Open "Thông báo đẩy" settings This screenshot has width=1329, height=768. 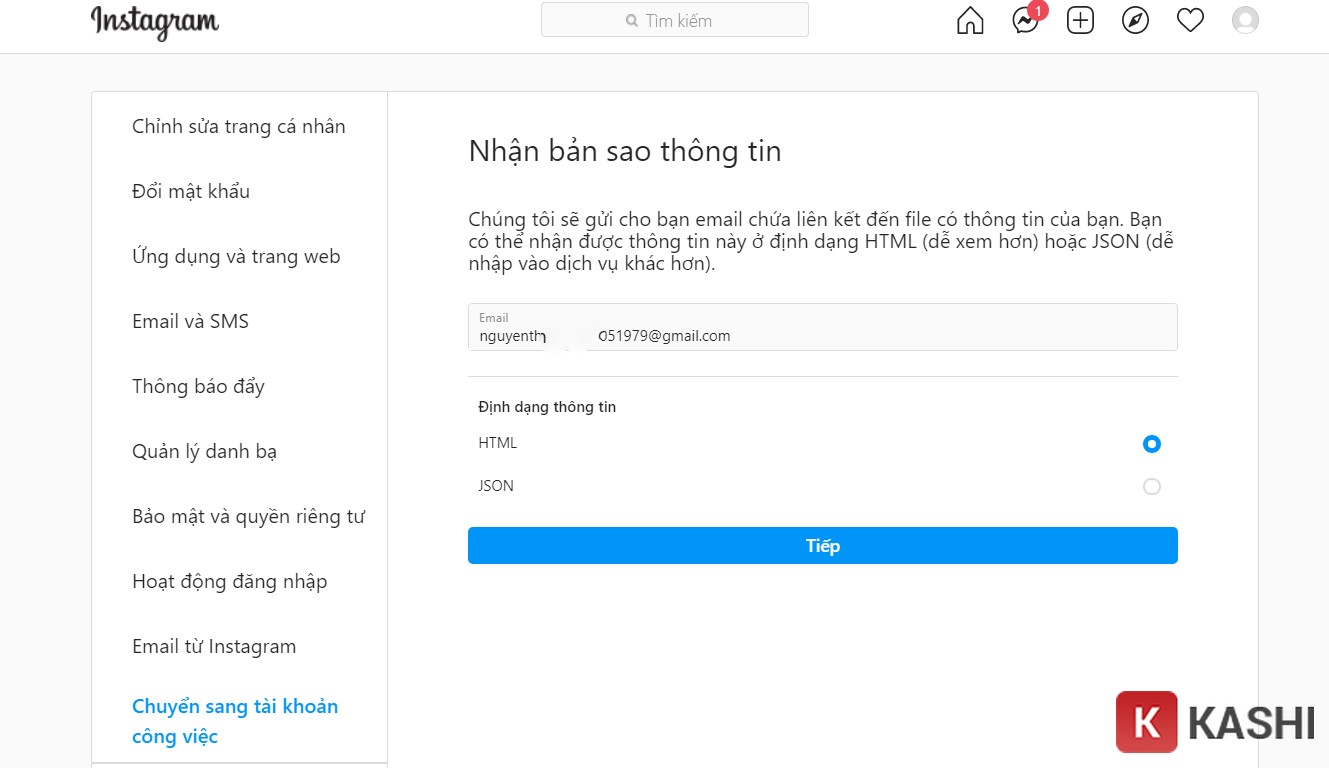(198, 386)
